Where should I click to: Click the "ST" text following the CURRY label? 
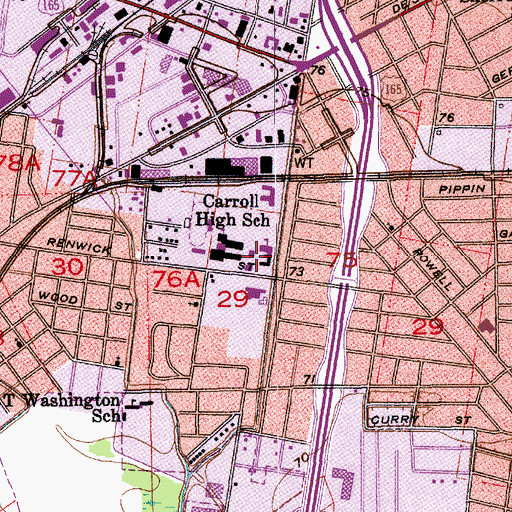click(x=463, y=420)
